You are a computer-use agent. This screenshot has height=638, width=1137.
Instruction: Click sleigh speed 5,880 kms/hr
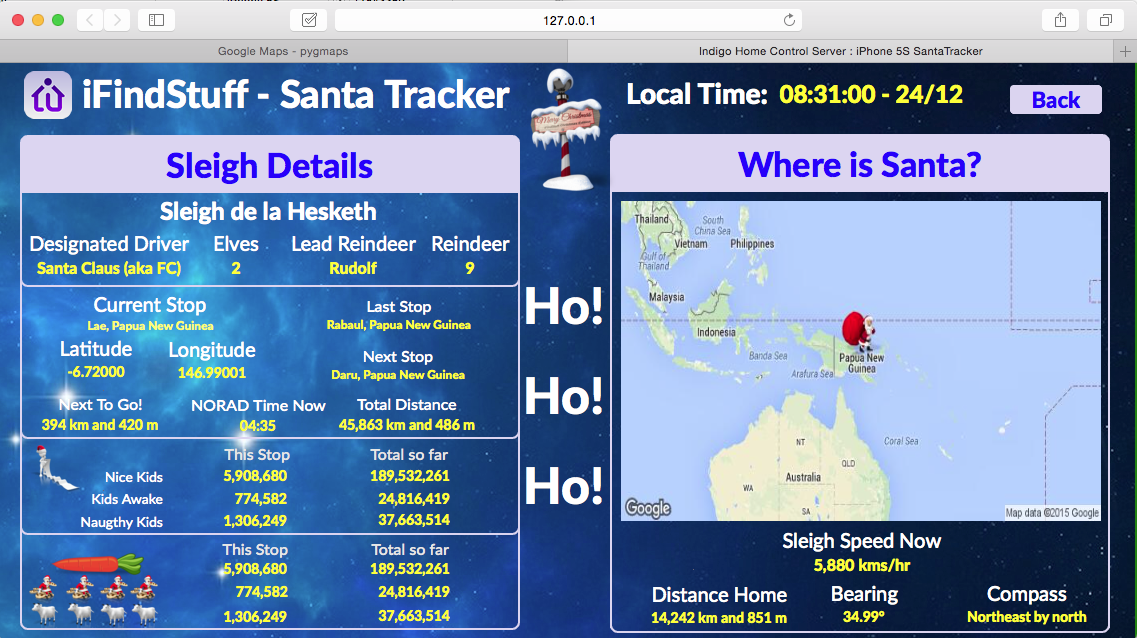tap(861, 566)
